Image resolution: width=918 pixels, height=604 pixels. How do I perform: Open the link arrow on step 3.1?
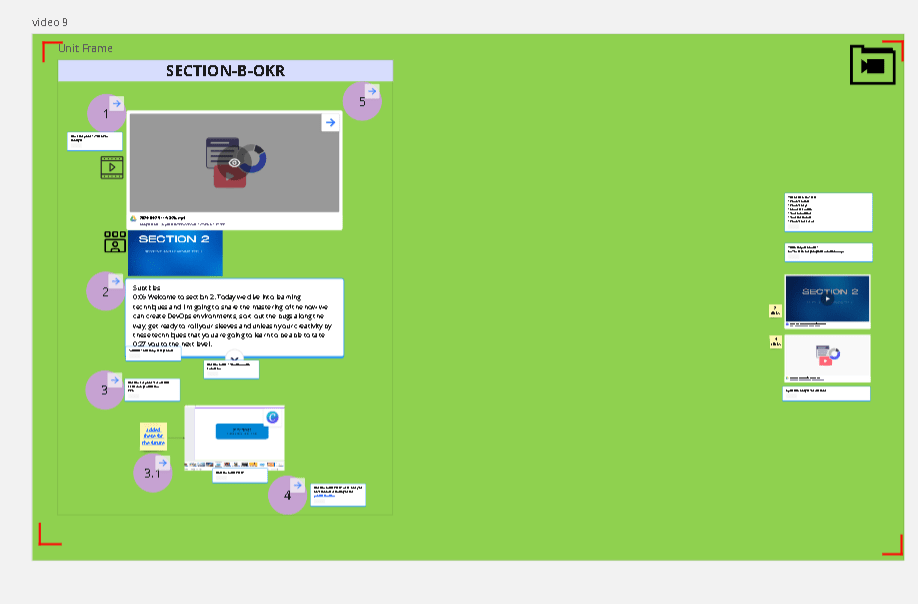163,463
